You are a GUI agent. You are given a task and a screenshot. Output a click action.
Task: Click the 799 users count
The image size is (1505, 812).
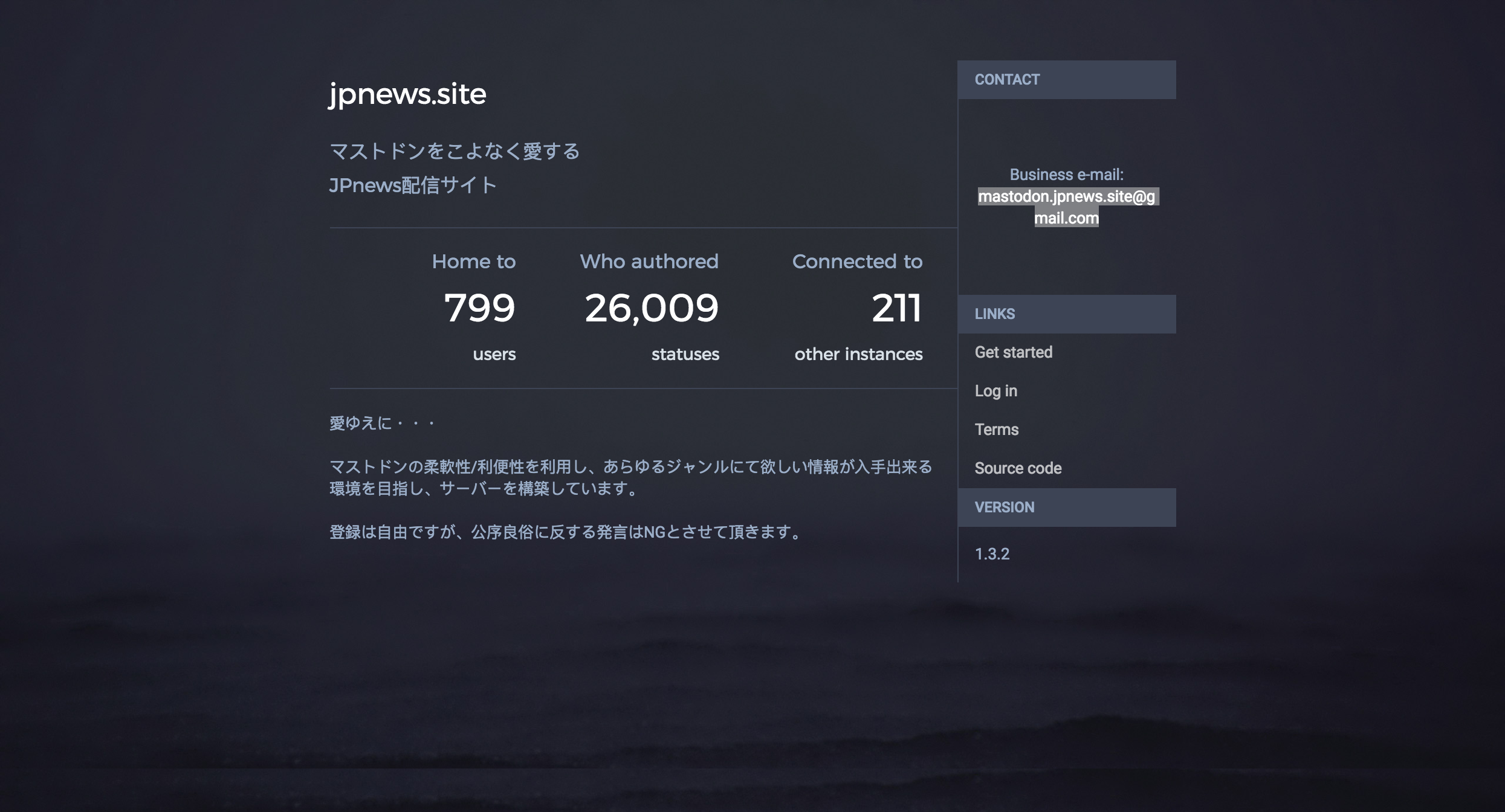[x=479, y=308]
